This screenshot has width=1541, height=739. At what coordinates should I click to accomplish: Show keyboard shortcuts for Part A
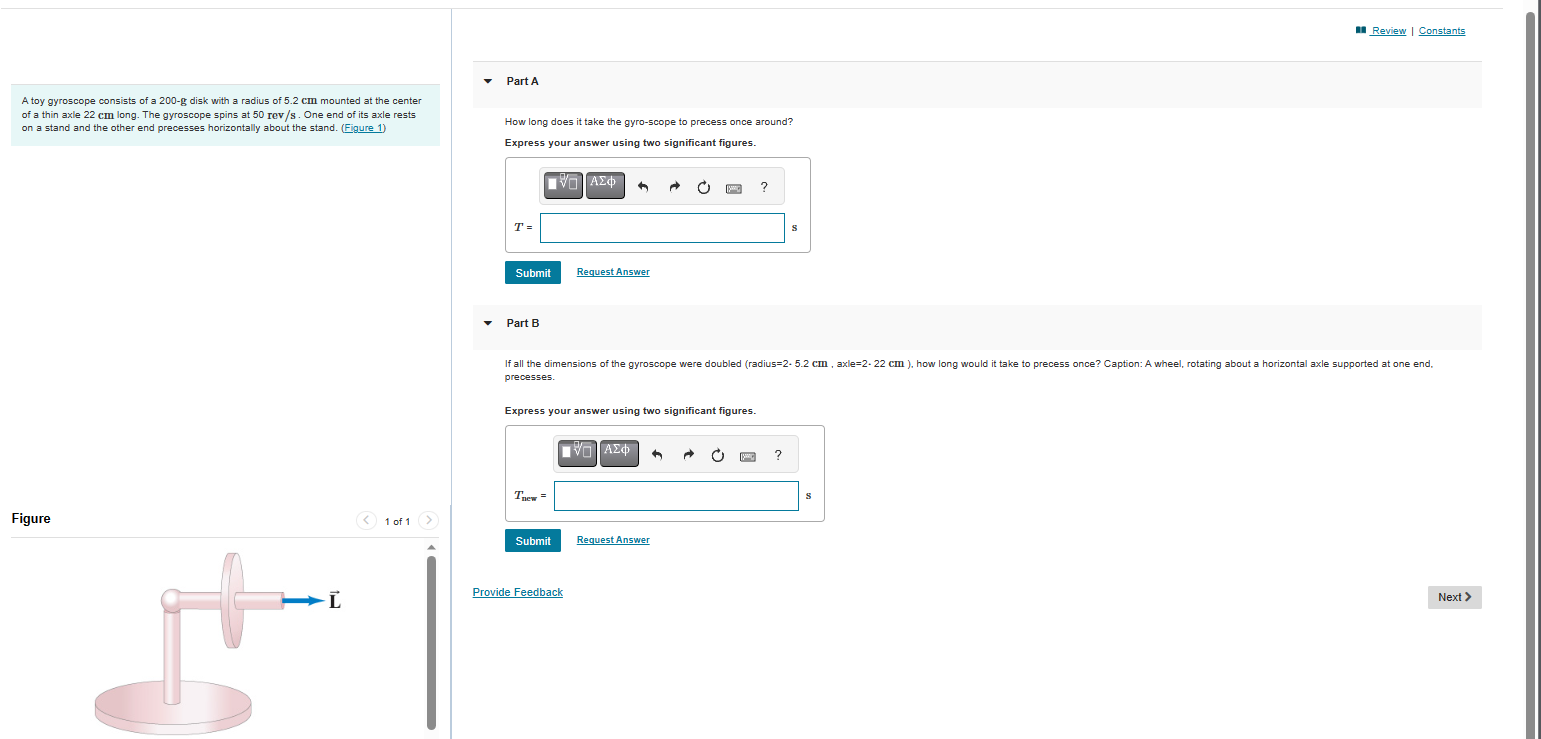point(733,187)
